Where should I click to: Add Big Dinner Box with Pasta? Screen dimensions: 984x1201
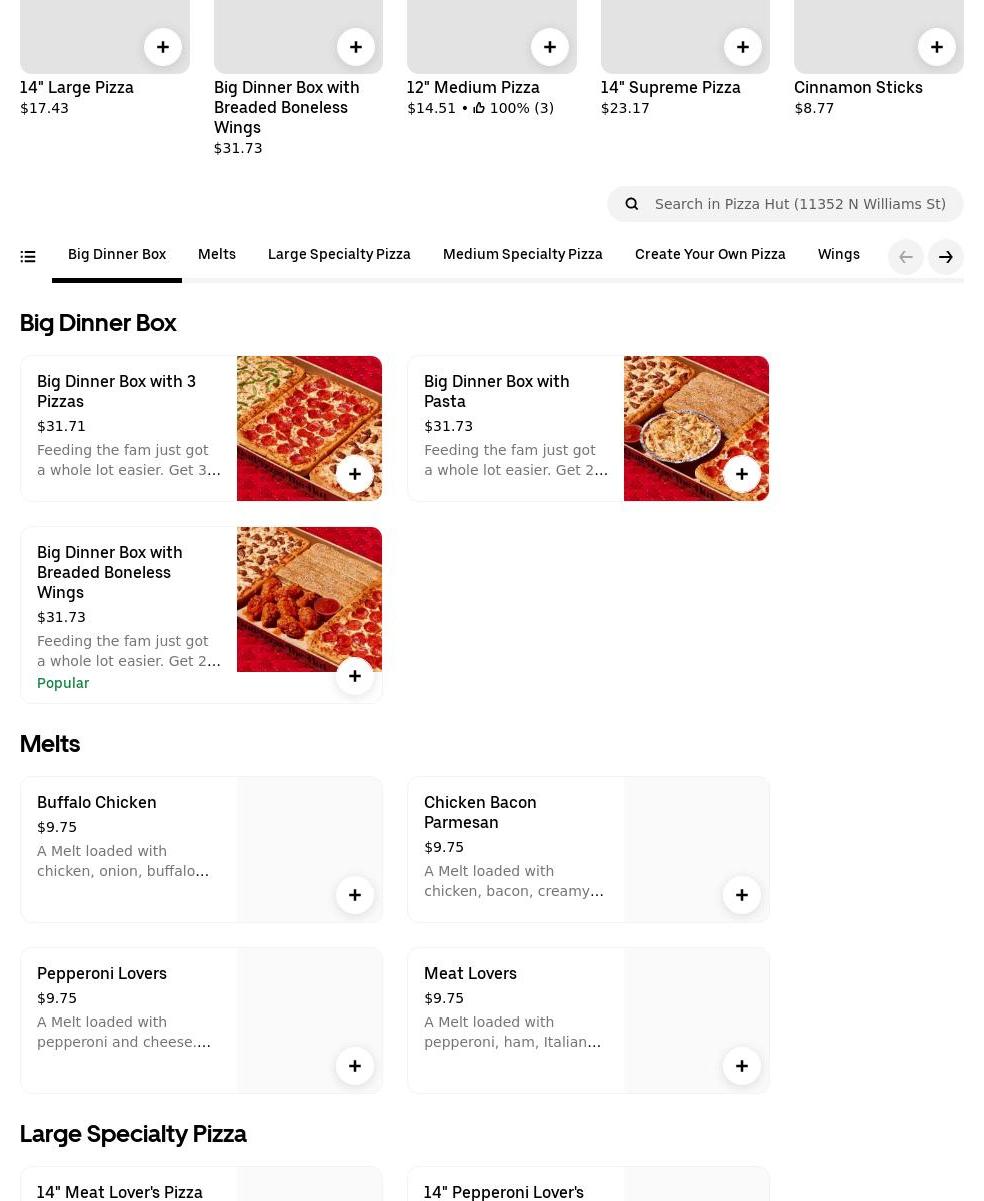pyautogui.click(x=742, y=474)
